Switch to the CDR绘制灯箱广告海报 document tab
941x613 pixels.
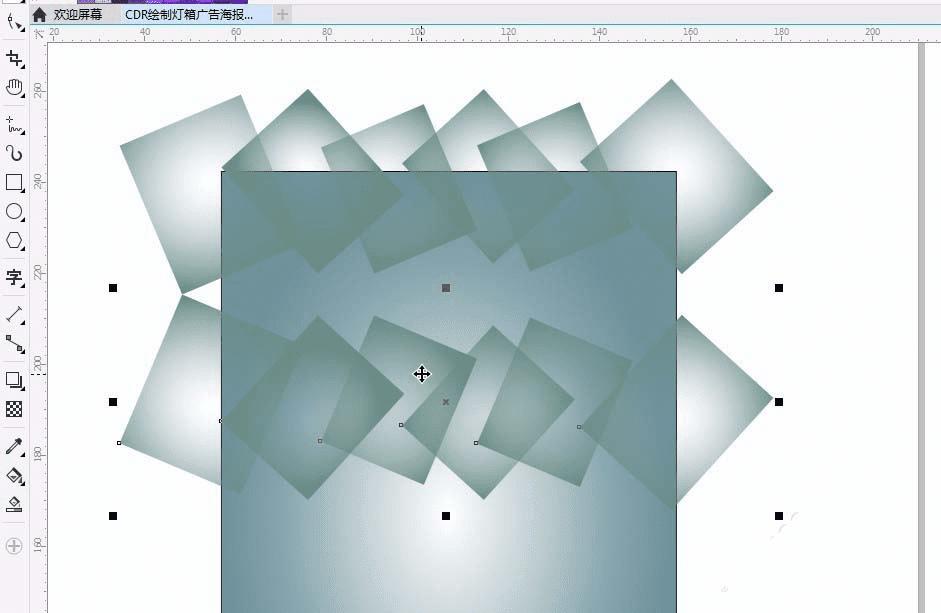point(189,14)
